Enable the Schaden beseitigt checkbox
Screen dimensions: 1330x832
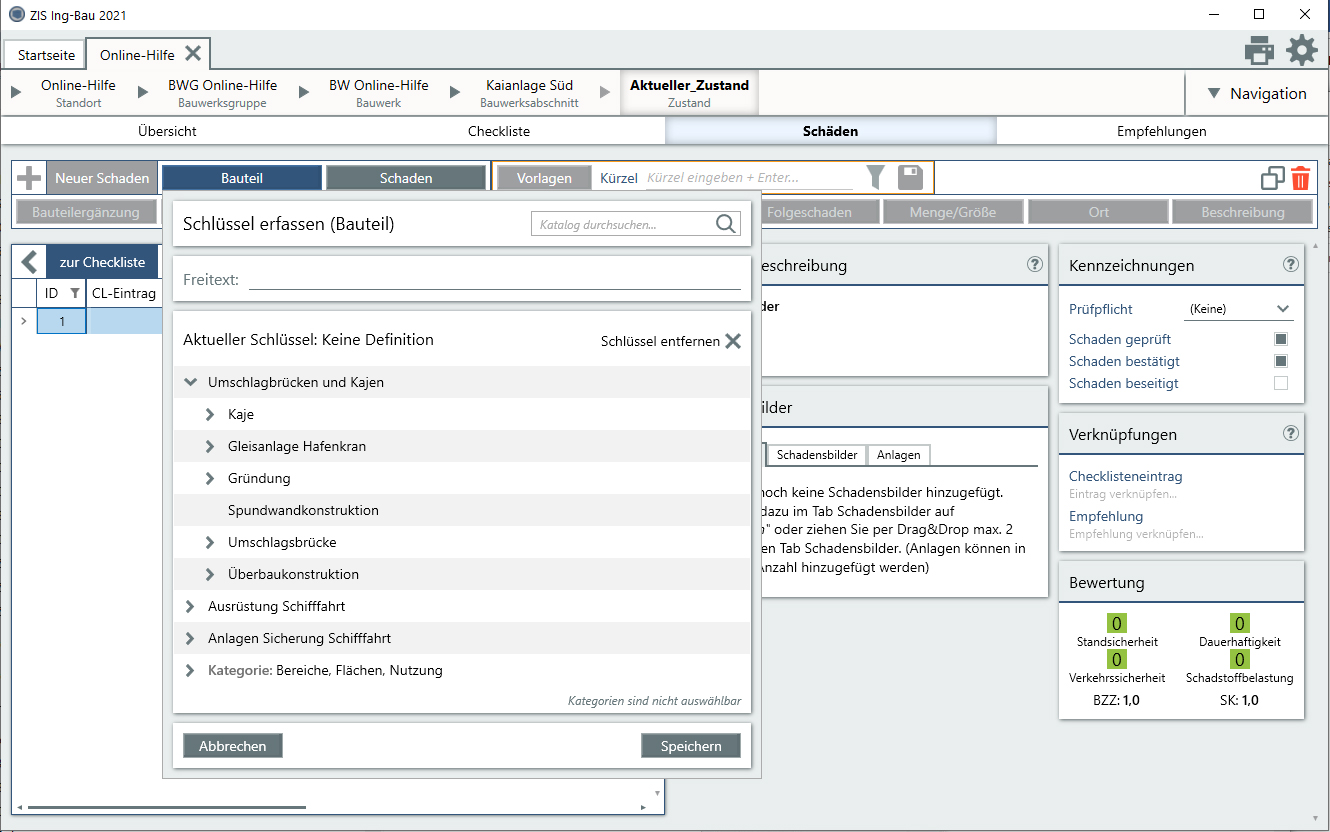(x=1280, y=383)
